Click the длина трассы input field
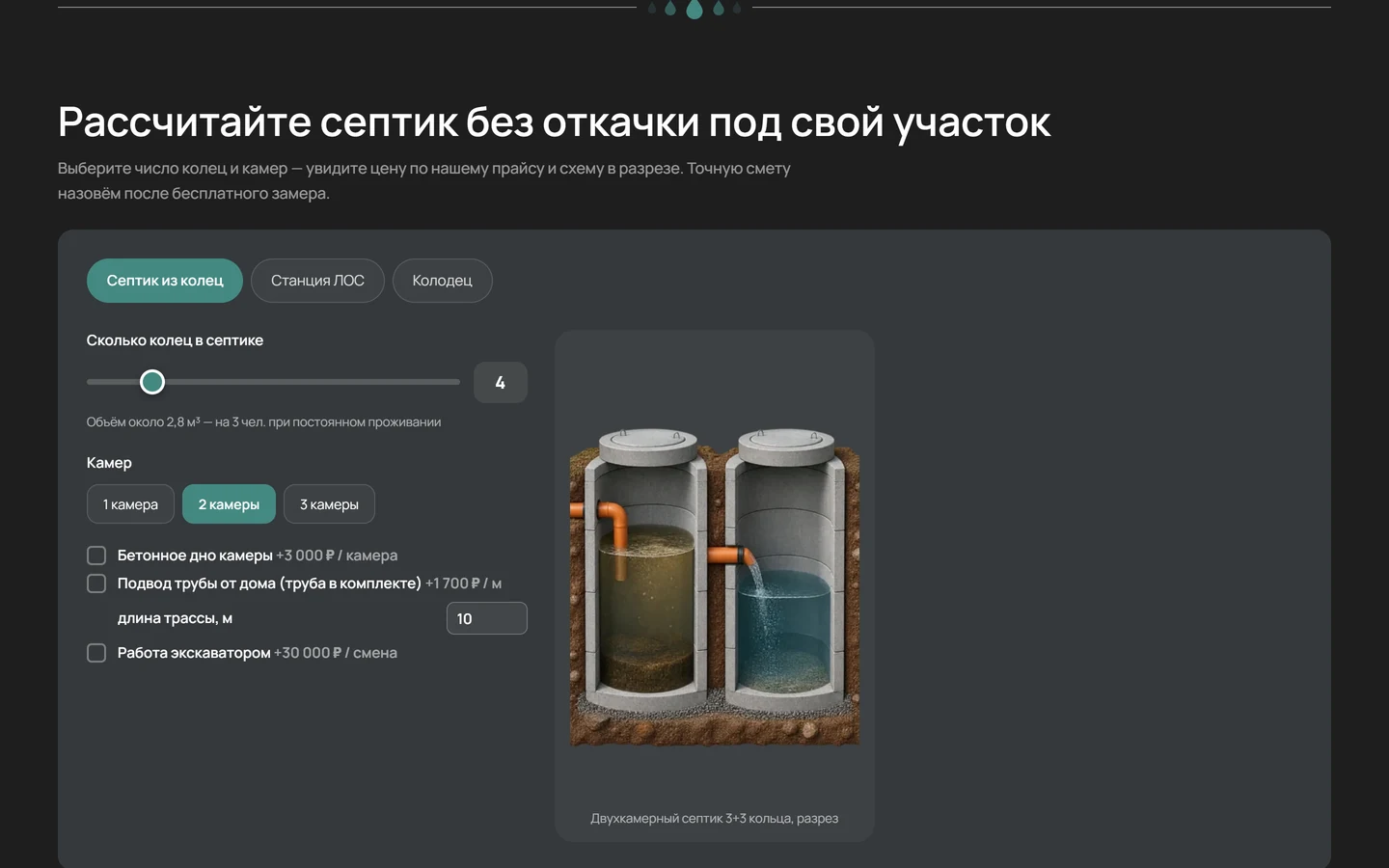 point(487,618)
